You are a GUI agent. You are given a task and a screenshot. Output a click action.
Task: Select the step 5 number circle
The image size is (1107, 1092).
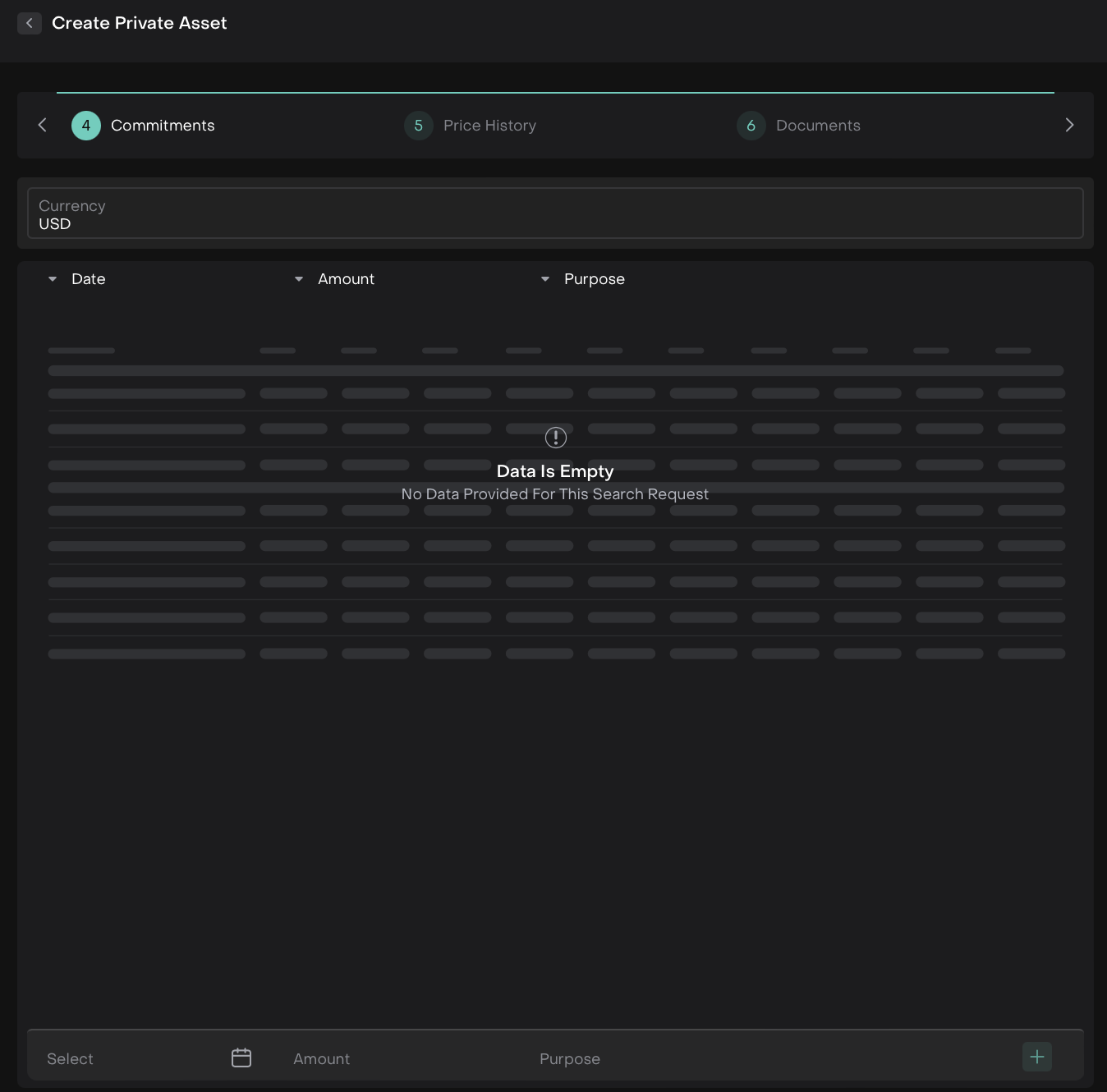[419, 126]
